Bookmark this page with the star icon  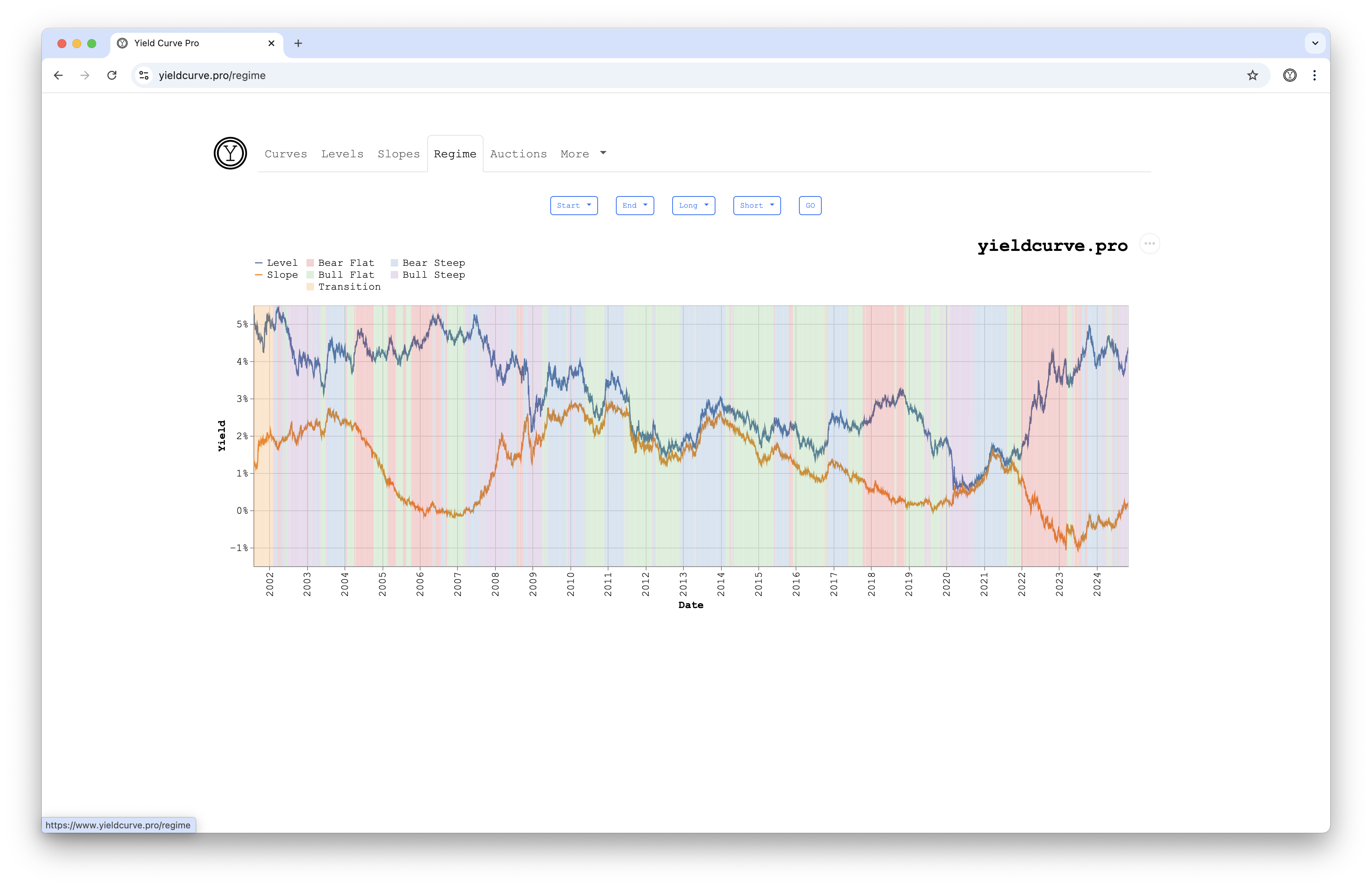point(1252,75)
